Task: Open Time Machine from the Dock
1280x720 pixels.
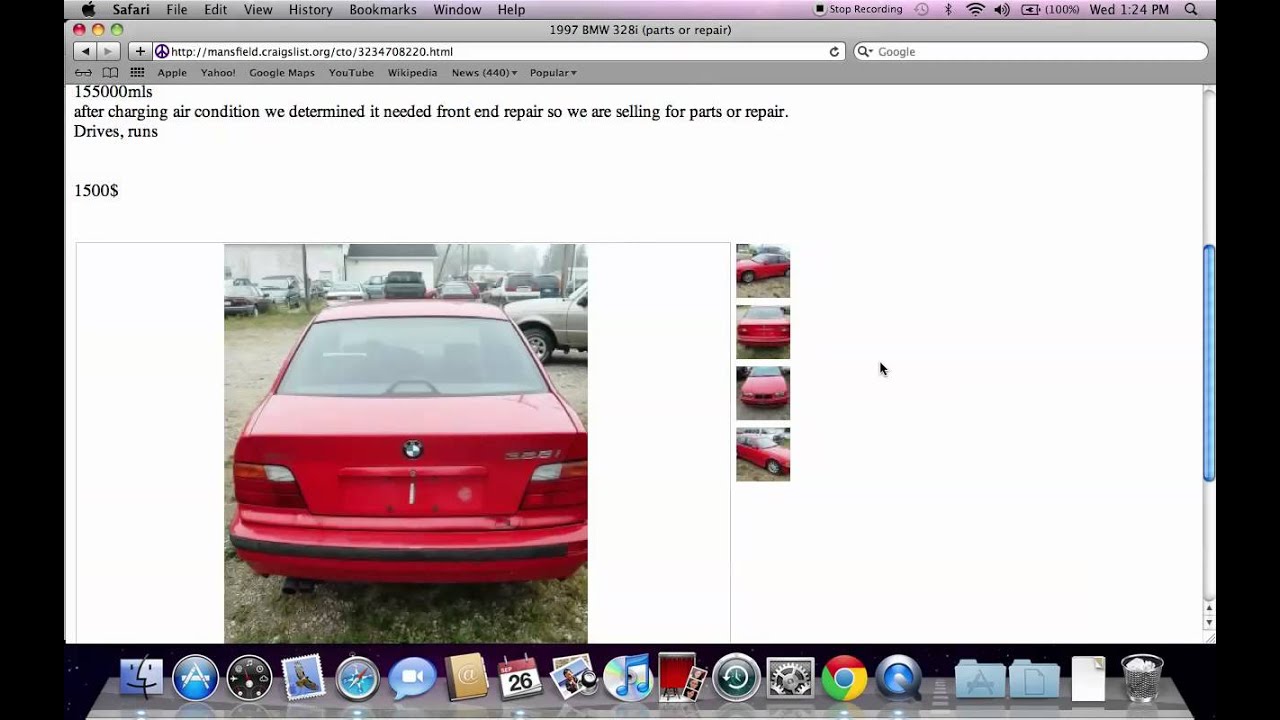Action: point(735,677)
